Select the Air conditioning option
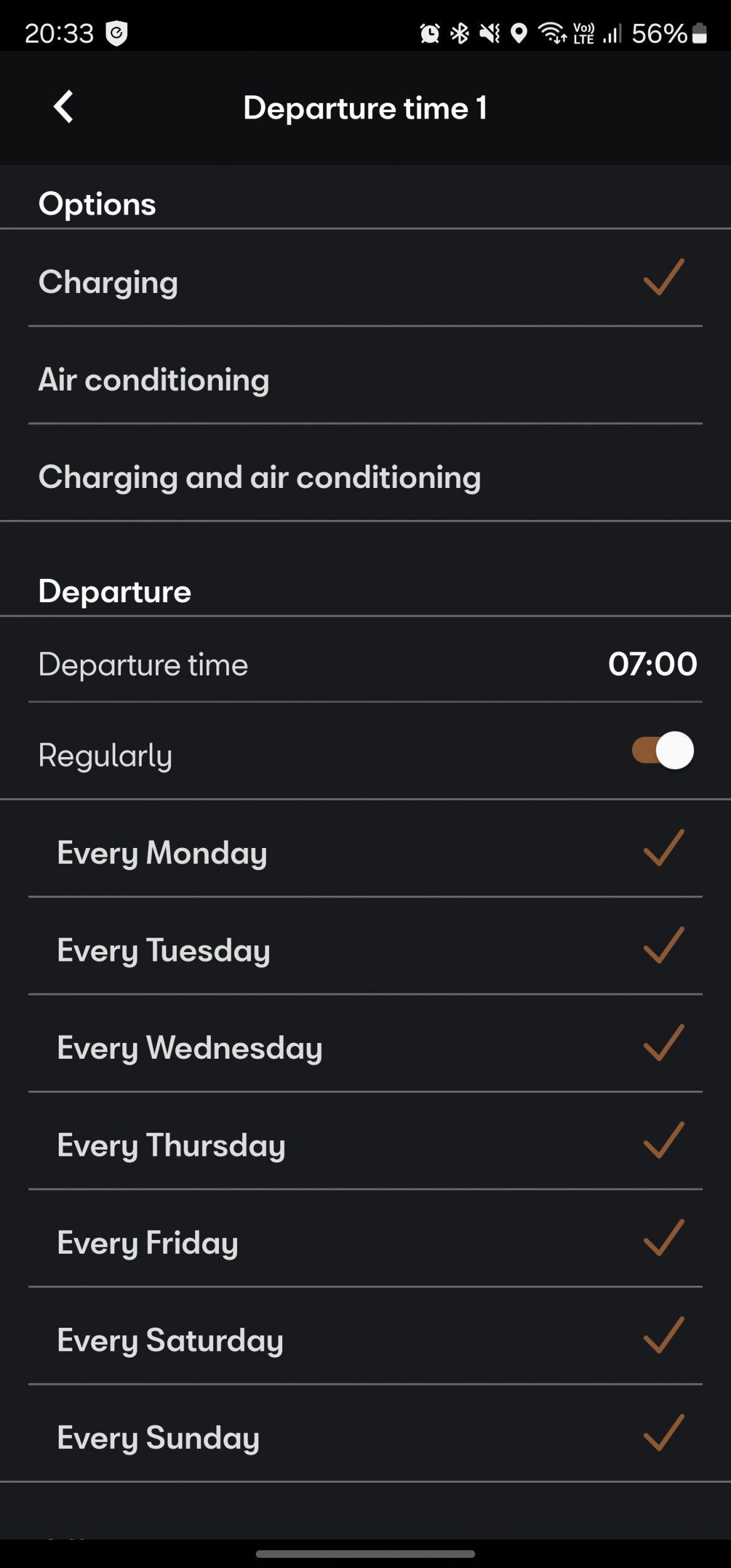This screenshot has height=1568, width=731. point(365,379)
